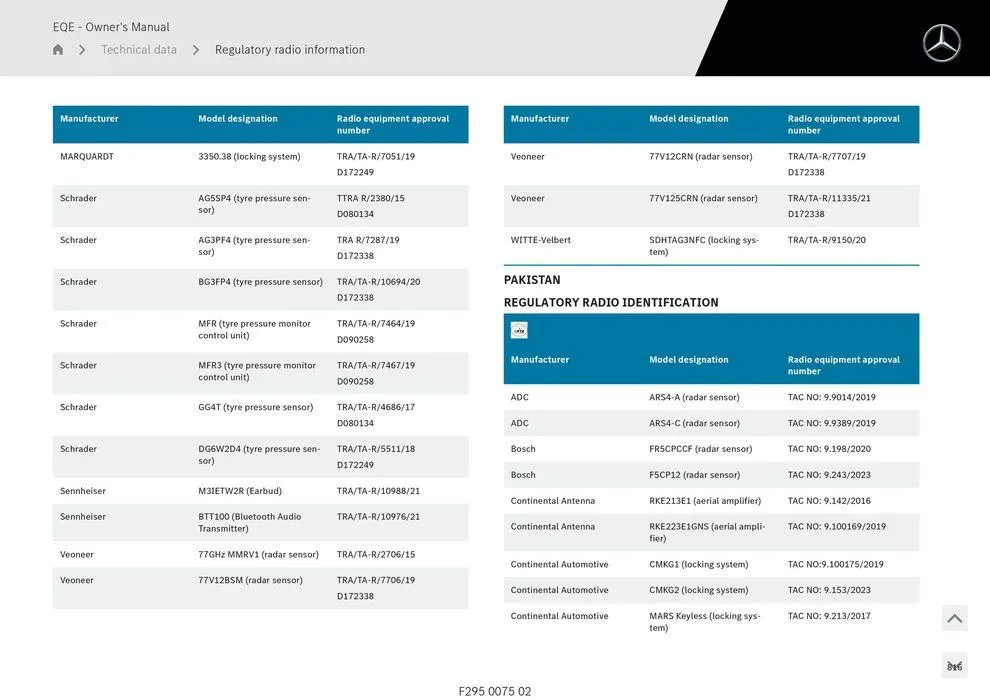Image resolution: width=990 pixels, height=700 pixels.
Task: Click document code F295 0075 02
Action: click(495, 691)
